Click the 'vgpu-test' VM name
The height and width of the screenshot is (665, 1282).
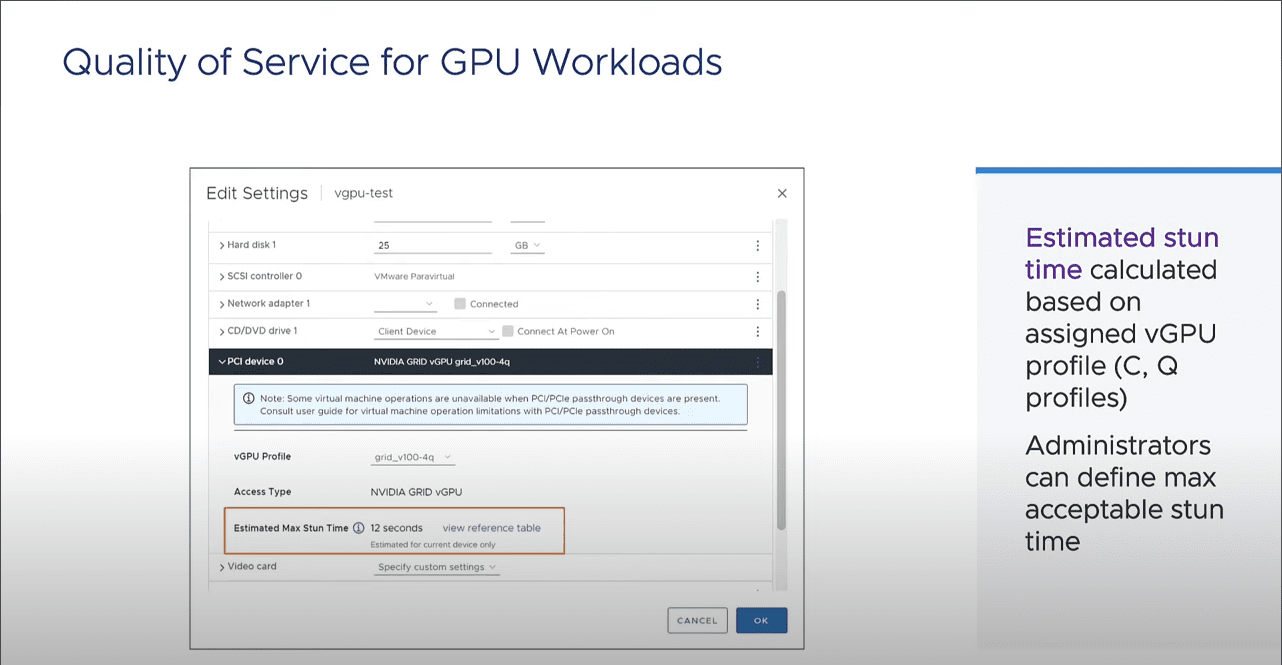[x=364, y=193]
